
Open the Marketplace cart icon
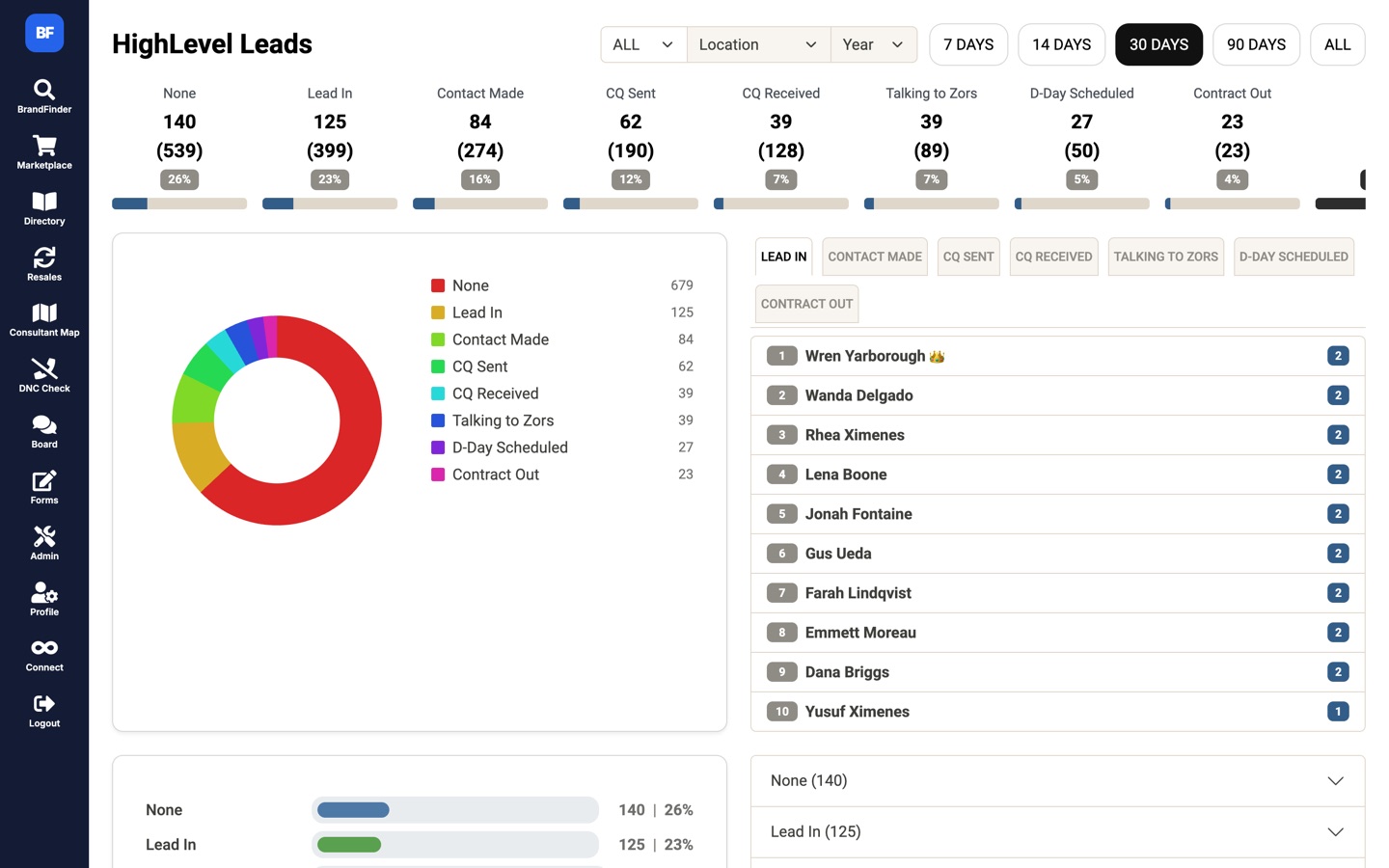[44, 146]
